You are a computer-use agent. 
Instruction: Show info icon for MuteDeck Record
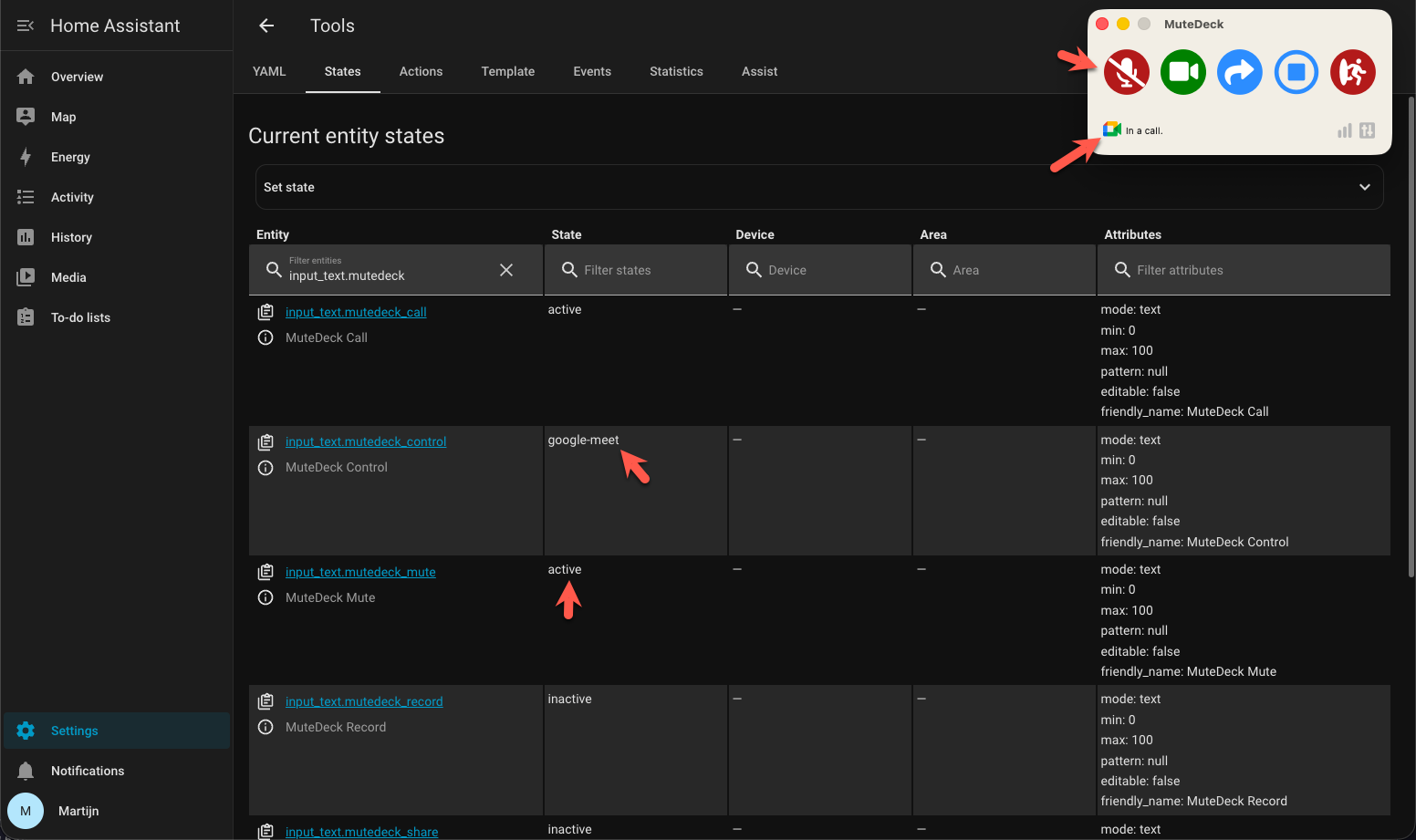coord(265,727)
